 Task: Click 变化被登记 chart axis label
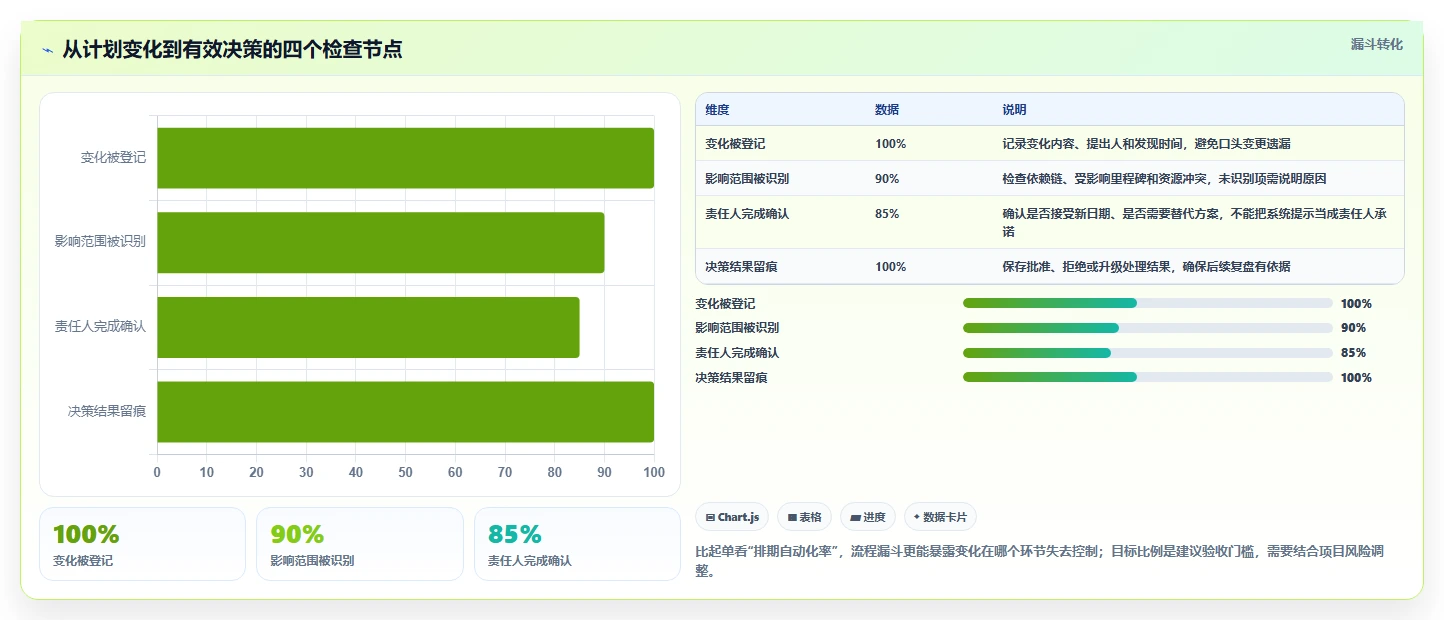[x=113, y=158]
